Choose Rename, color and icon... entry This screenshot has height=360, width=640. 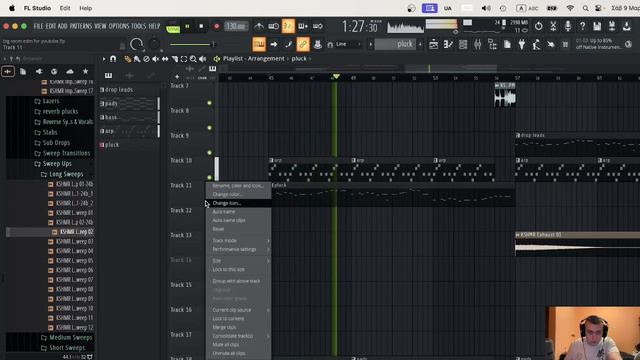point(238,186)
